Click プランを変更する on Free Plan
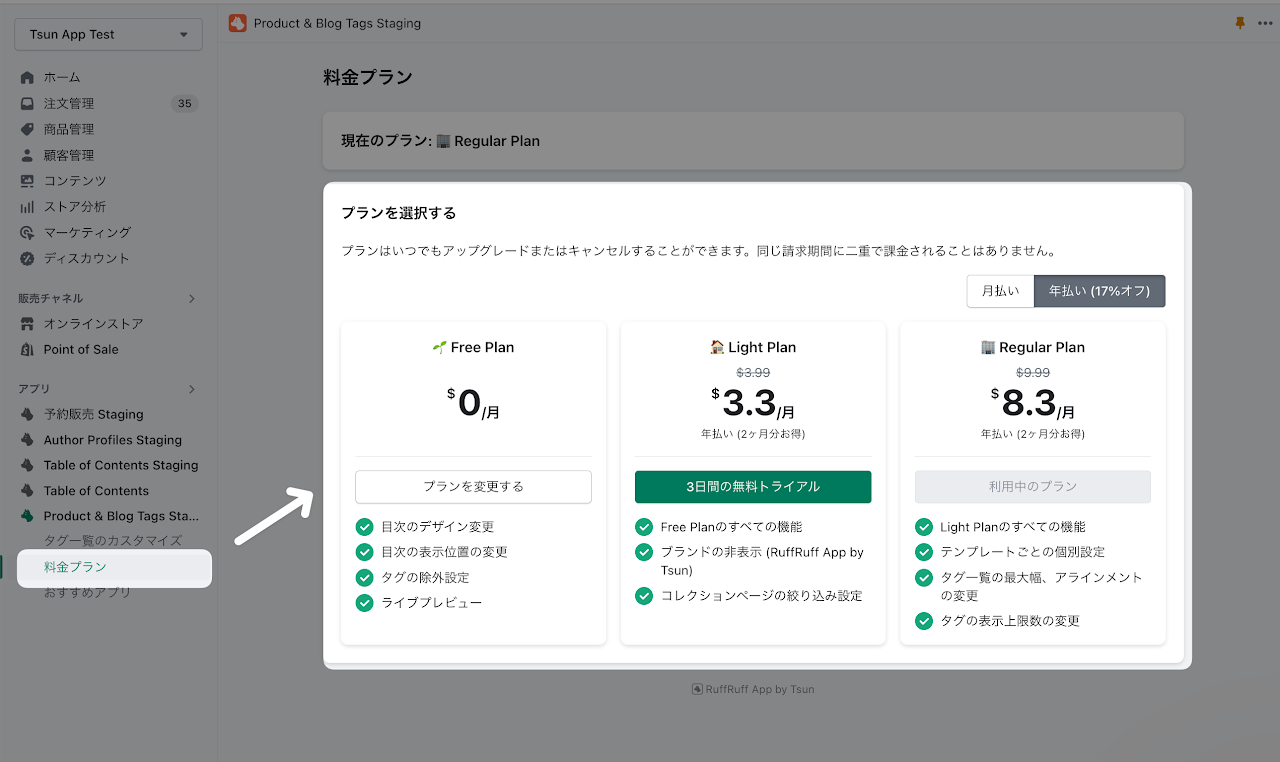Viewport: 1280px width, 762px height. pos(473,487)
